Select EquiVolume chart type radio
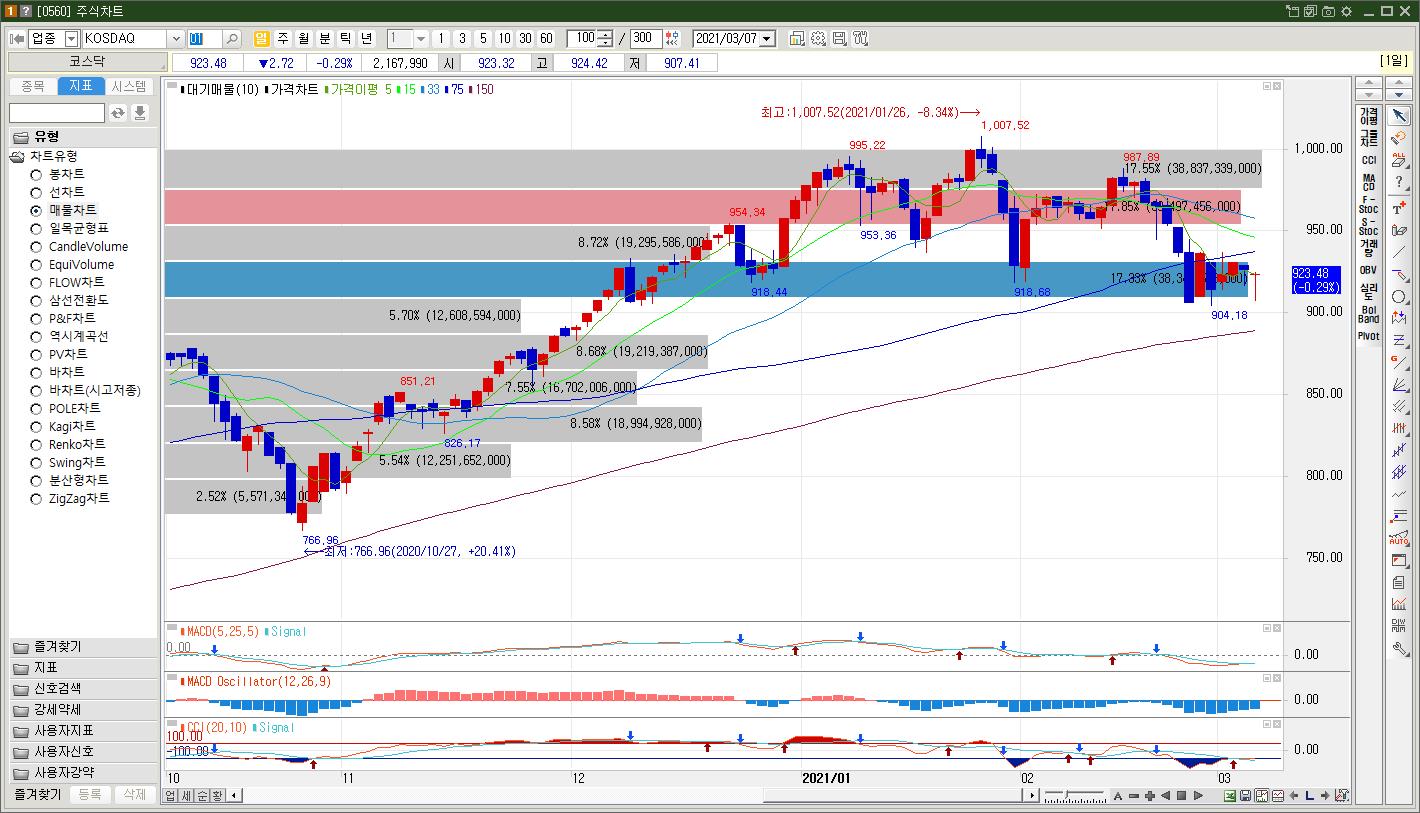The width and height of the screenshot is (1420, 813). click(x=36, y=265)
